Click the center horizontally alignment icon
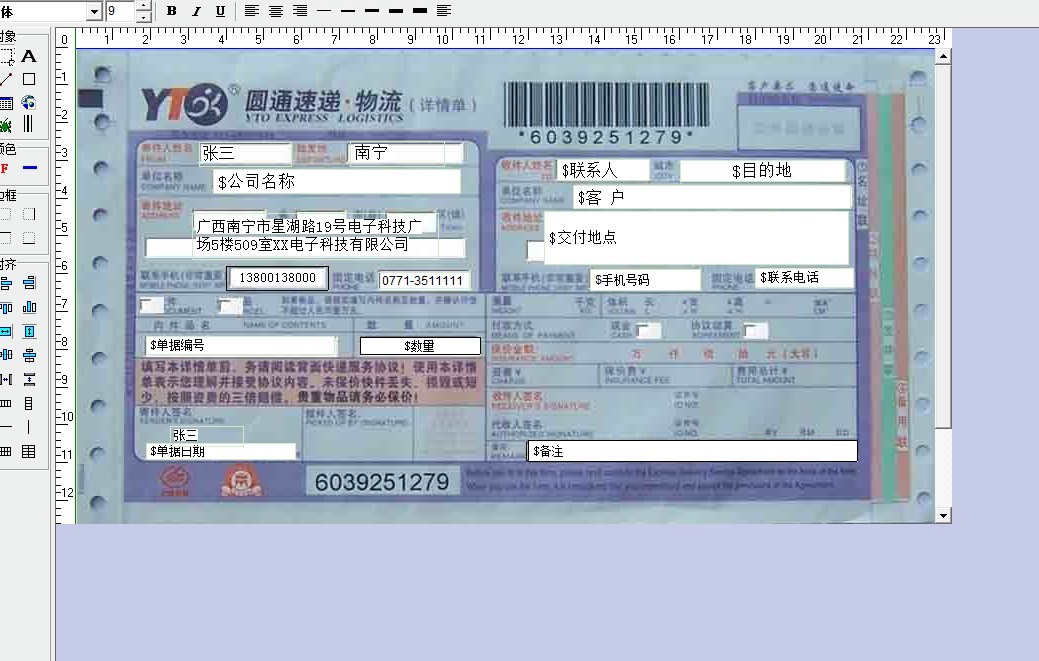 coord(29,355)
